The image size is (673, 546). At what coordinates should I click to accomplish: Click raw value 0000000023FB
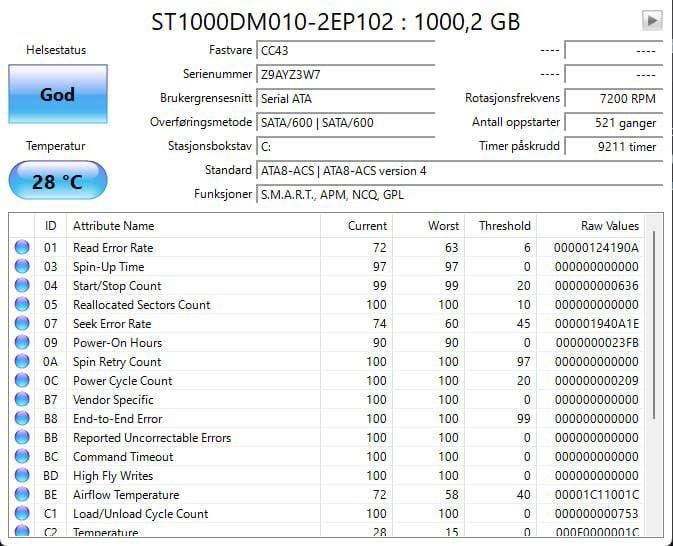(x=597, y=343)
